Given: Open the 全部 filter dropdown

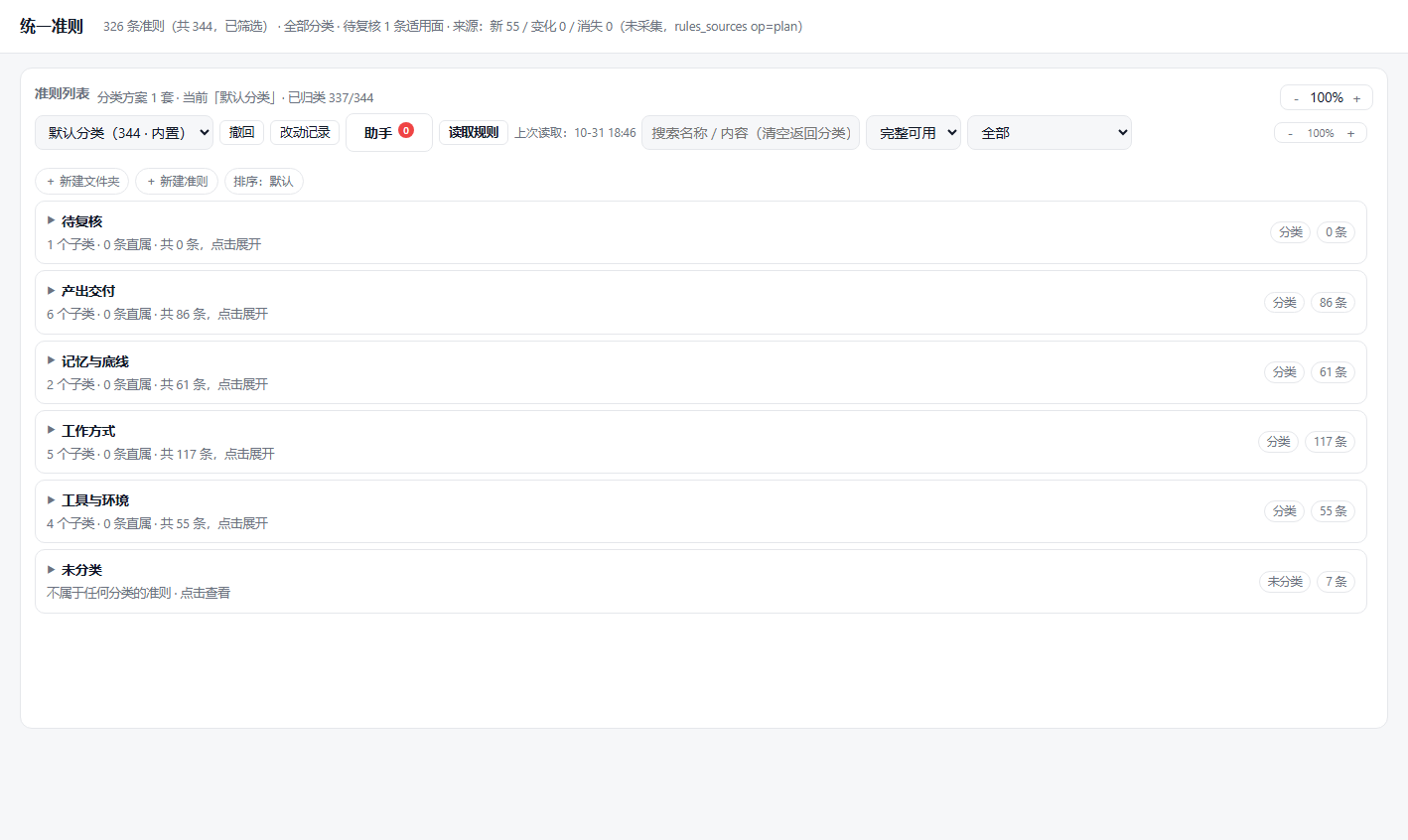Looking at the screenshot, I should pos(1050,132).
